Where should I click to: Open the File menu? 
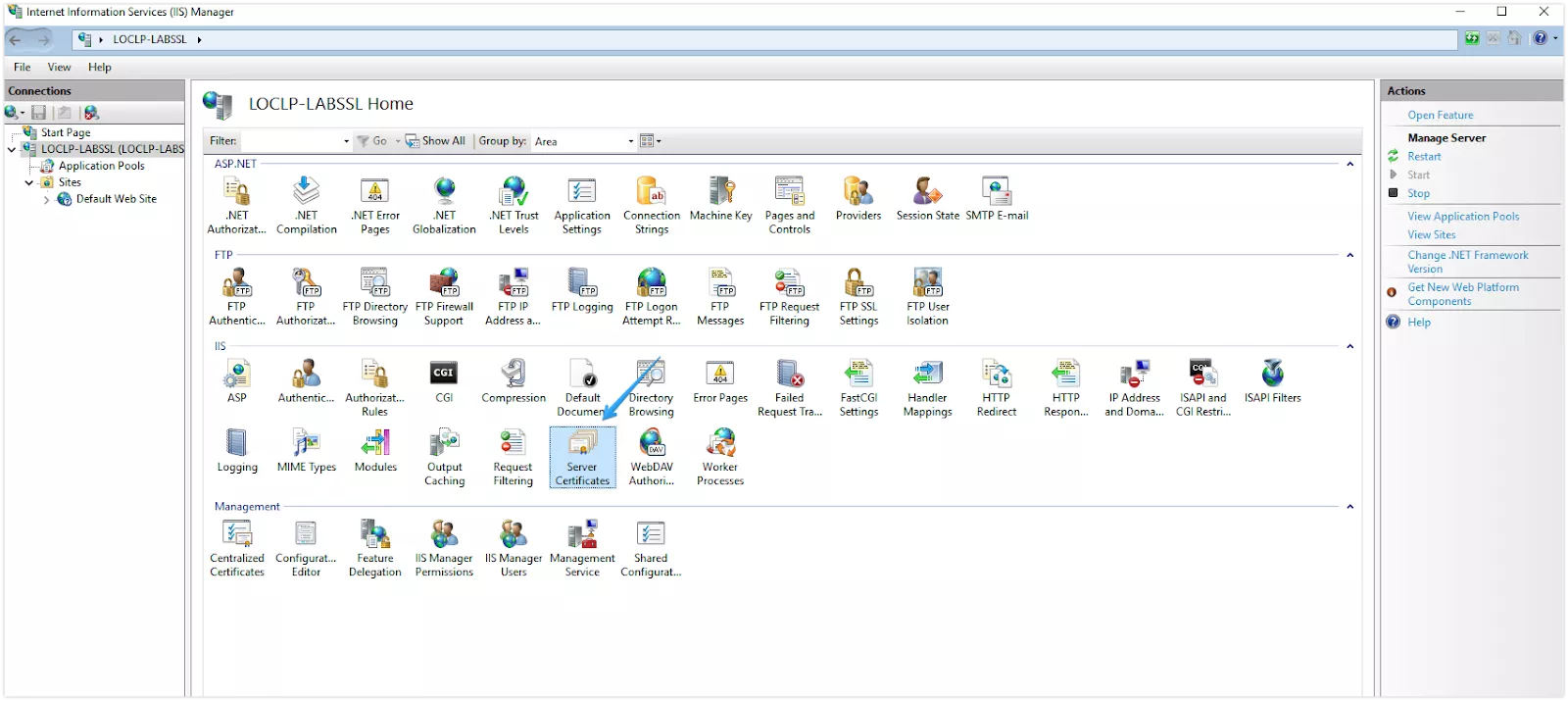(x=23, y=68)
